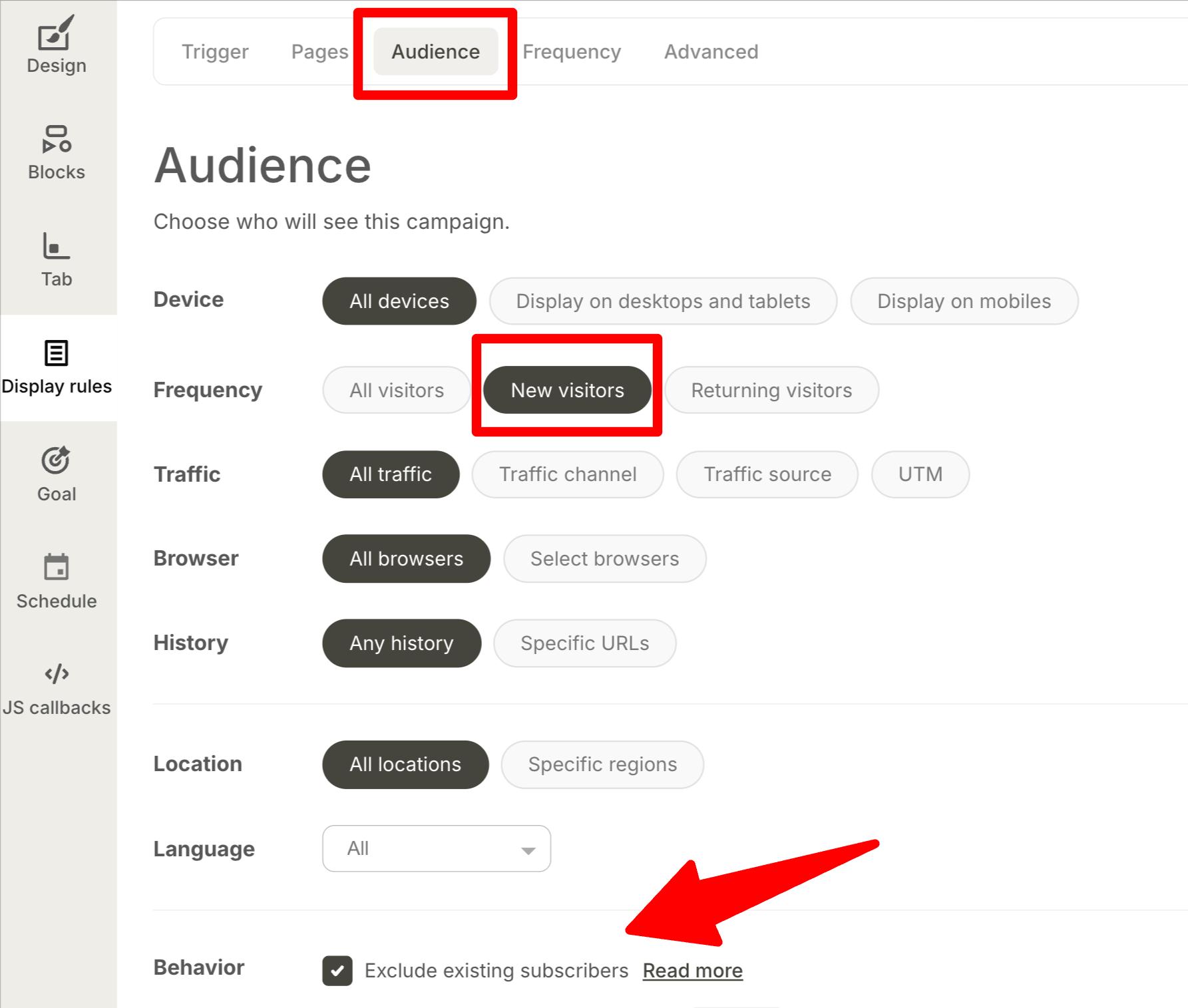Select the Tab sidebar icon
Screen dimensions: 1188x1008
tap(56, 246)
